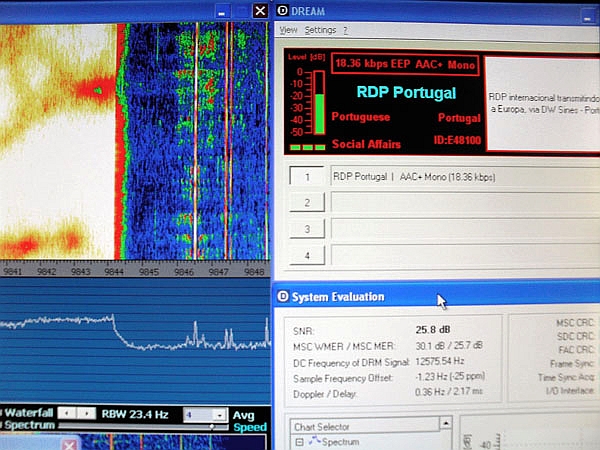The image size is (600, 450).
Task: Click the RDP Portugal station name display
Action: [406, 93]
